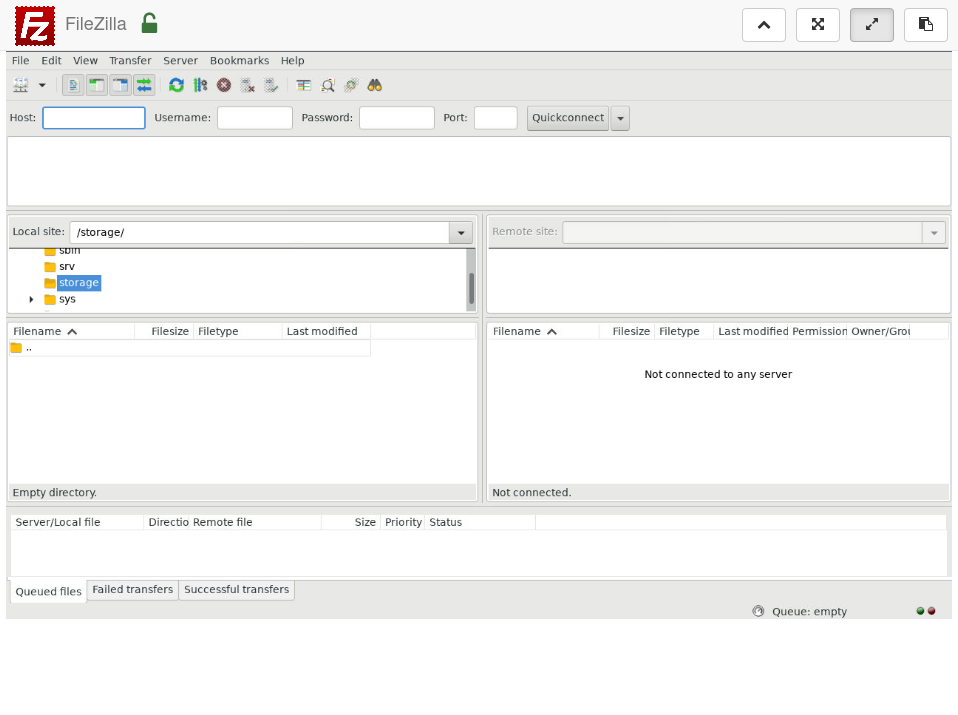Sort local files by Filetype column
Viewport: 958px width, 715px height.
click(237, 331)
